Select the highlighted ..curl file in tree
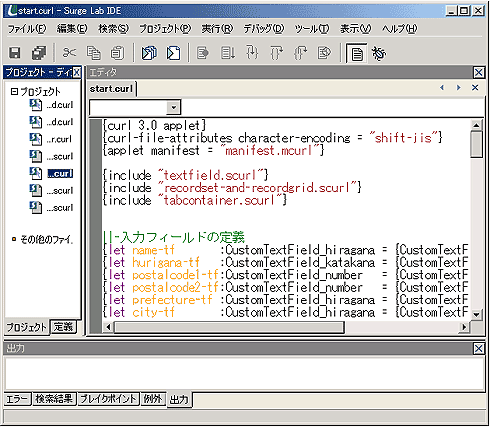Image resolution: width=490 pixels, height=427 pixels. tap(51, 173)
